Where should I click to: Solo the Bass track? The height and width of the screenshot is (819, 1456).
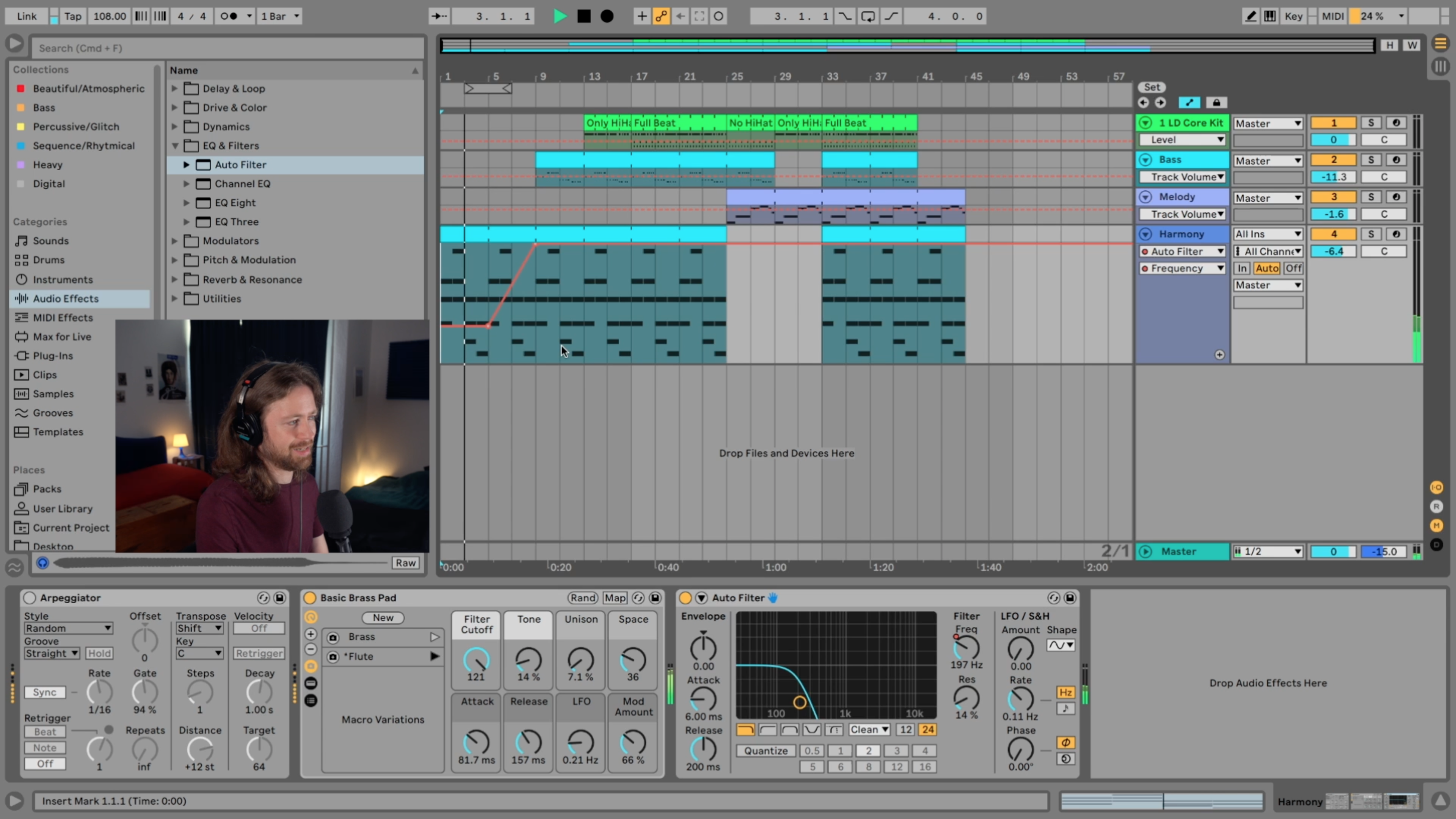[1371, 160]
